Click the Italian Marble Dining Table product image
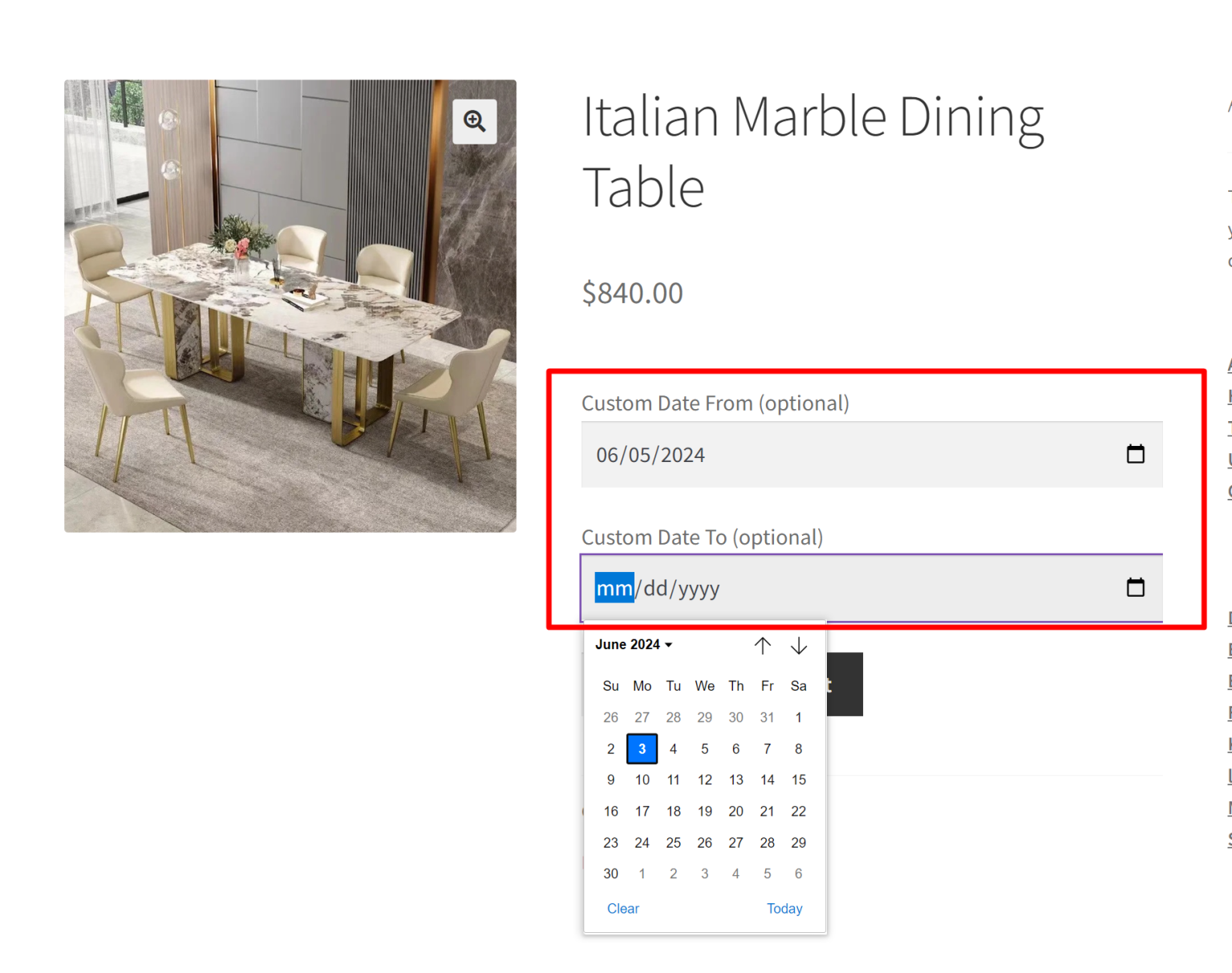The height and width of the screenshot is (973, 1232). click(290, 321)
